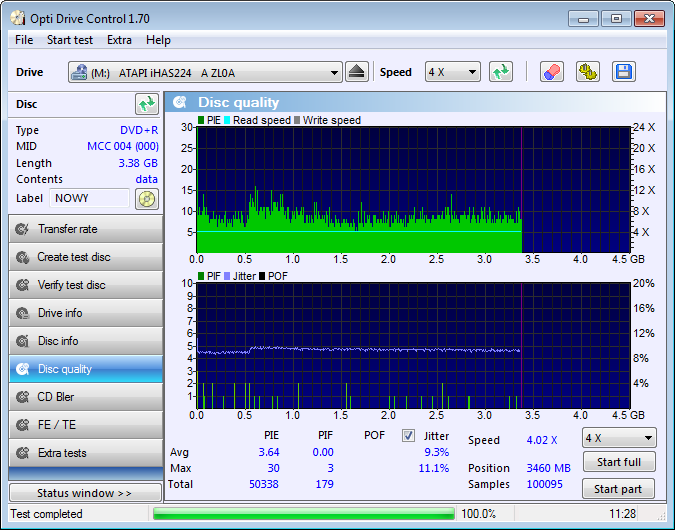Click Read speed cyan legend swatch
The image size is (675, 530).
227,120
